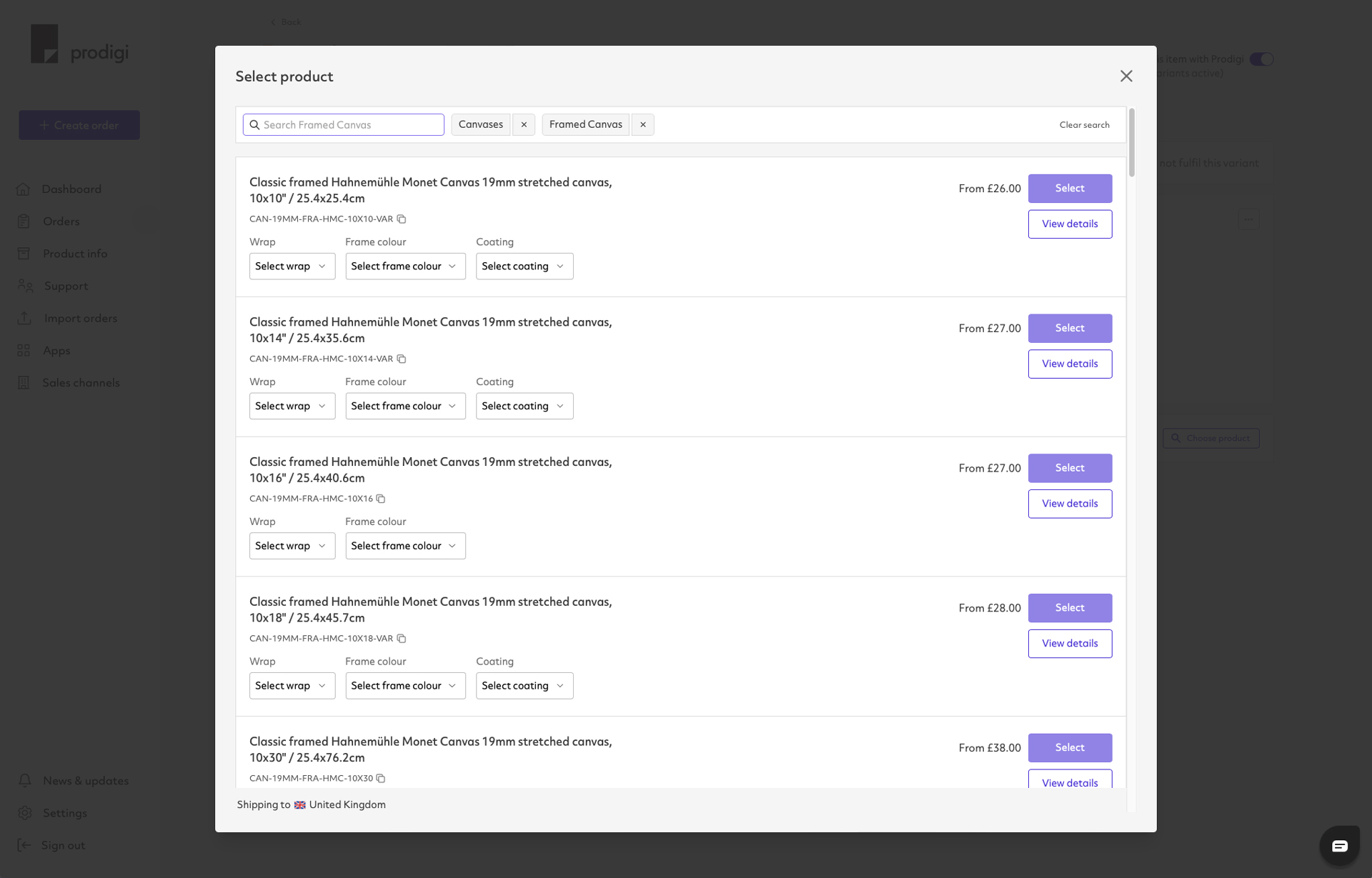This screenshot has width=1372, height=878.
Task: Remove the Canvases filter tag
Action: [524, 124]
